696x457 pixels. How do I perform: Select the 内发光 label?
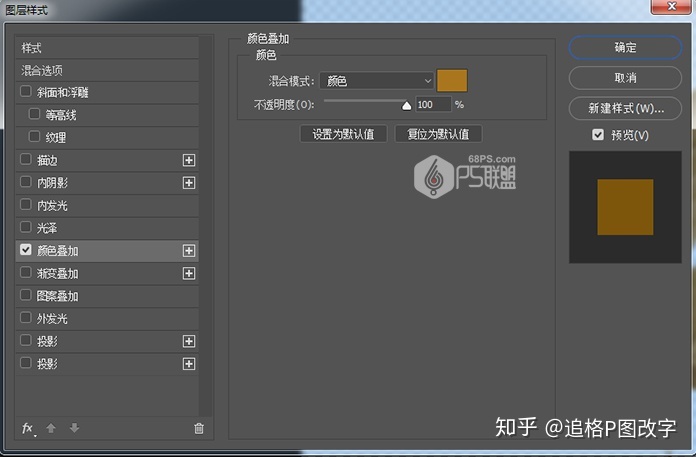[x=52, y=205]
